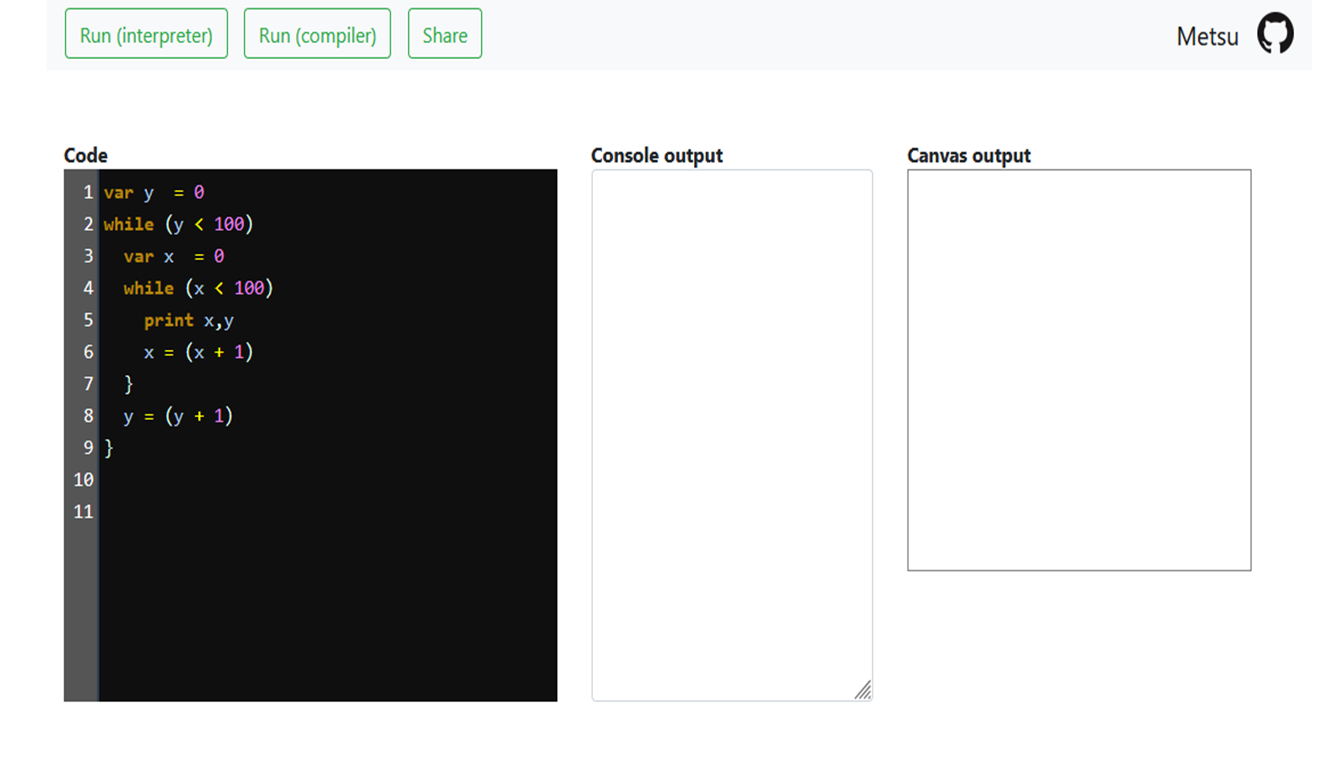This screenshot has height=767, width=1336.
Task: Click the Canvas output heading
Action: [968, 155]
